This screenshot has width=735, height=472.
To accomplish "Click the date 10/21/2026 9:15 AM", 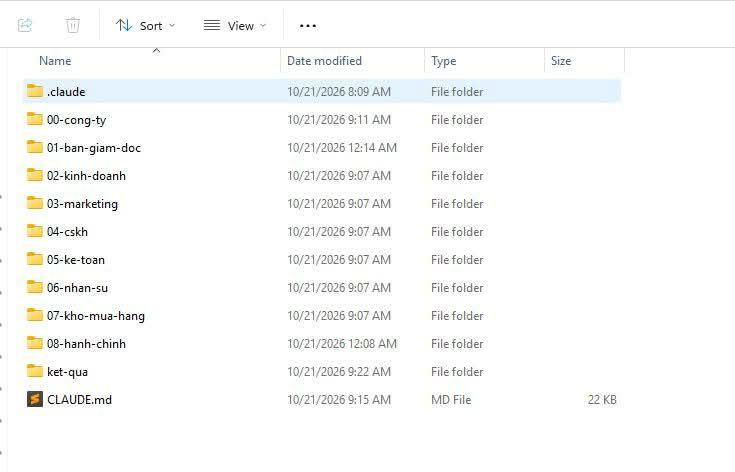I will tap(339, 400).
